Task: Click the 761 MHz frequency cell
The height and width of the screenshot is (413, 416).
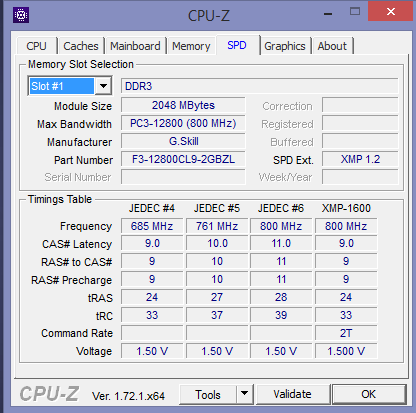Action: pos(217,226)
